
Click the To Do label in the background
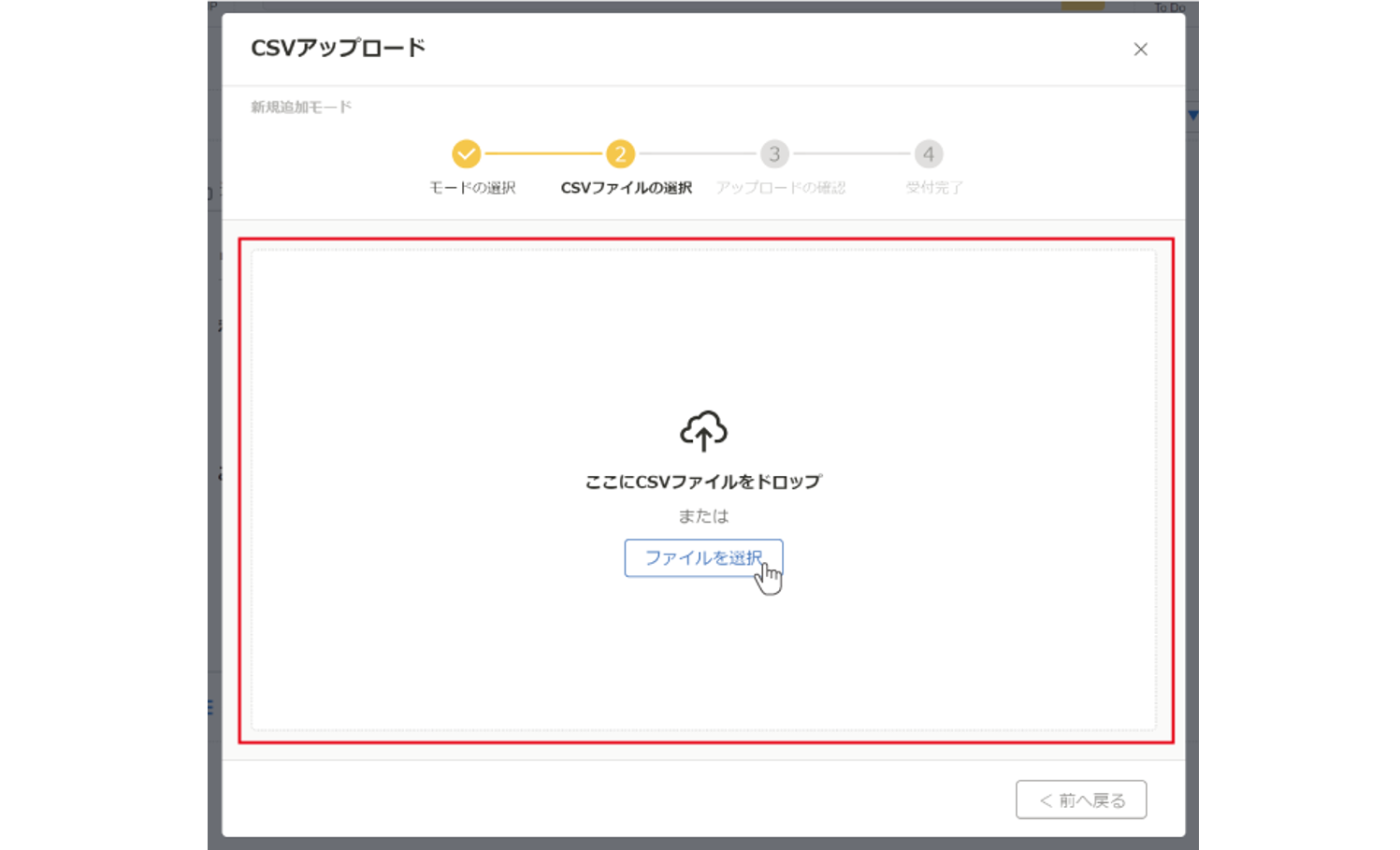coord(1169,7)
